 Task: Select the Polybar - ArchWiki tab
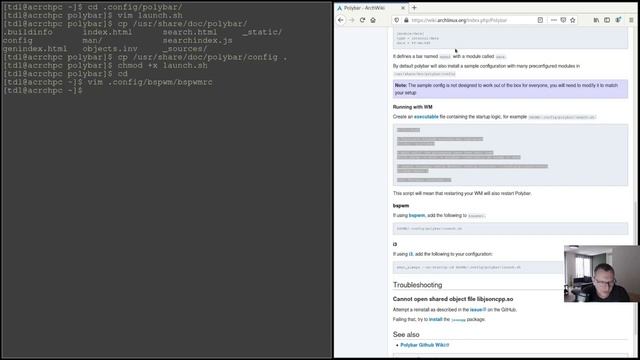(x=371, y=8)
